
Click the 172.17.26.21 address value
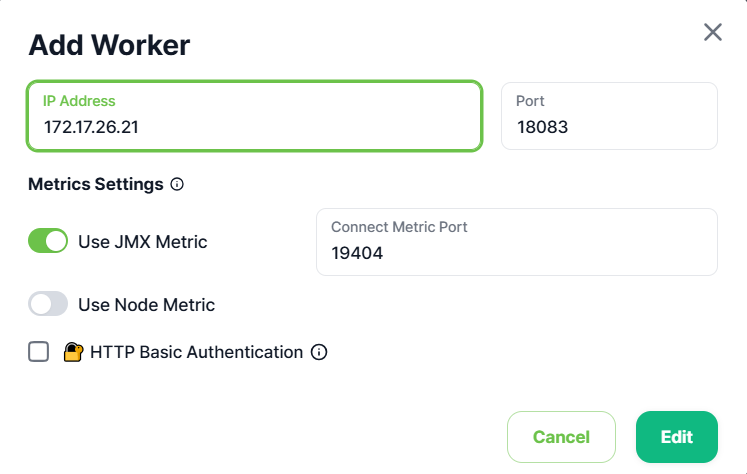tap(91, 127)
